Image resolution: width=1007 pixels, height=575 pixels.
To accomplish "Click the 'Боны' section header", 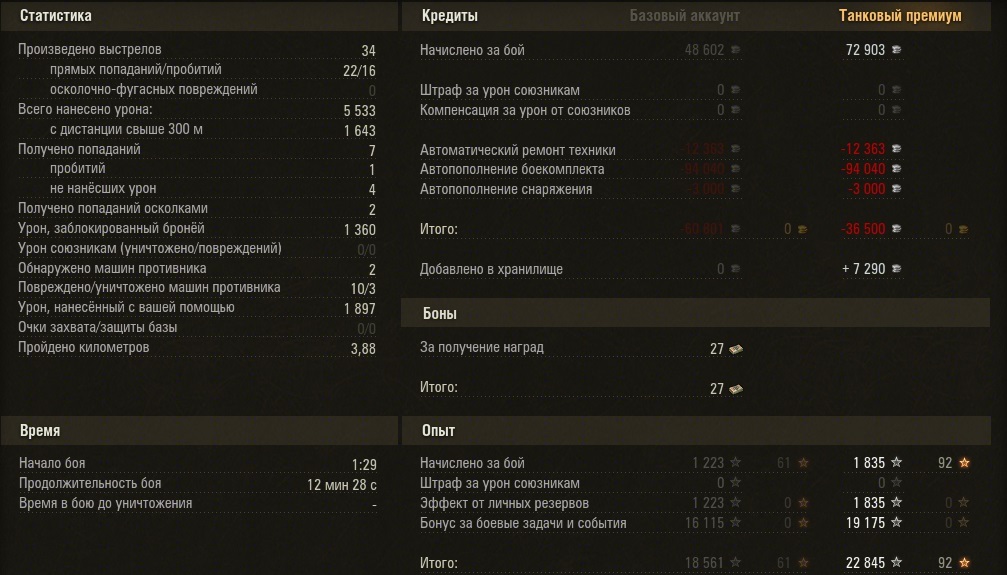I will click(439, 314).
